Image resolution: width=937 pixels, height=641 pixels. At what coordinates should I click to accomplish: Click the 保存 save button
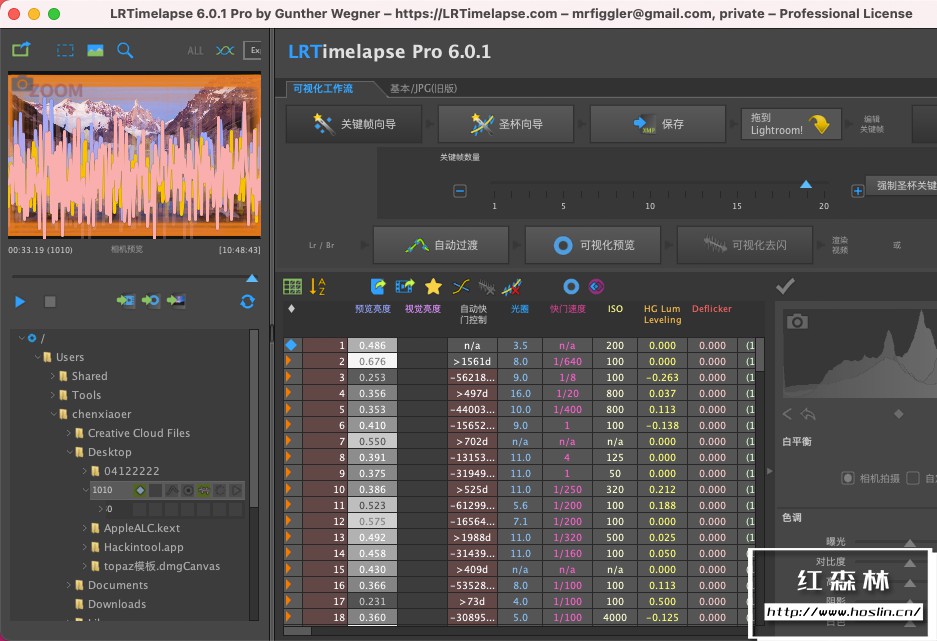(x=658, y=124)
